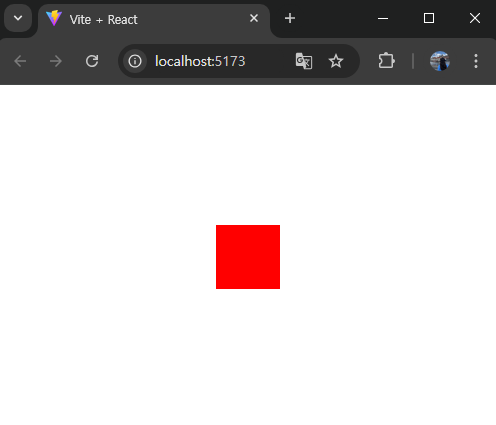Screen dimensions: 496x425
Task: Close the browser window
Action: (475, 18)
